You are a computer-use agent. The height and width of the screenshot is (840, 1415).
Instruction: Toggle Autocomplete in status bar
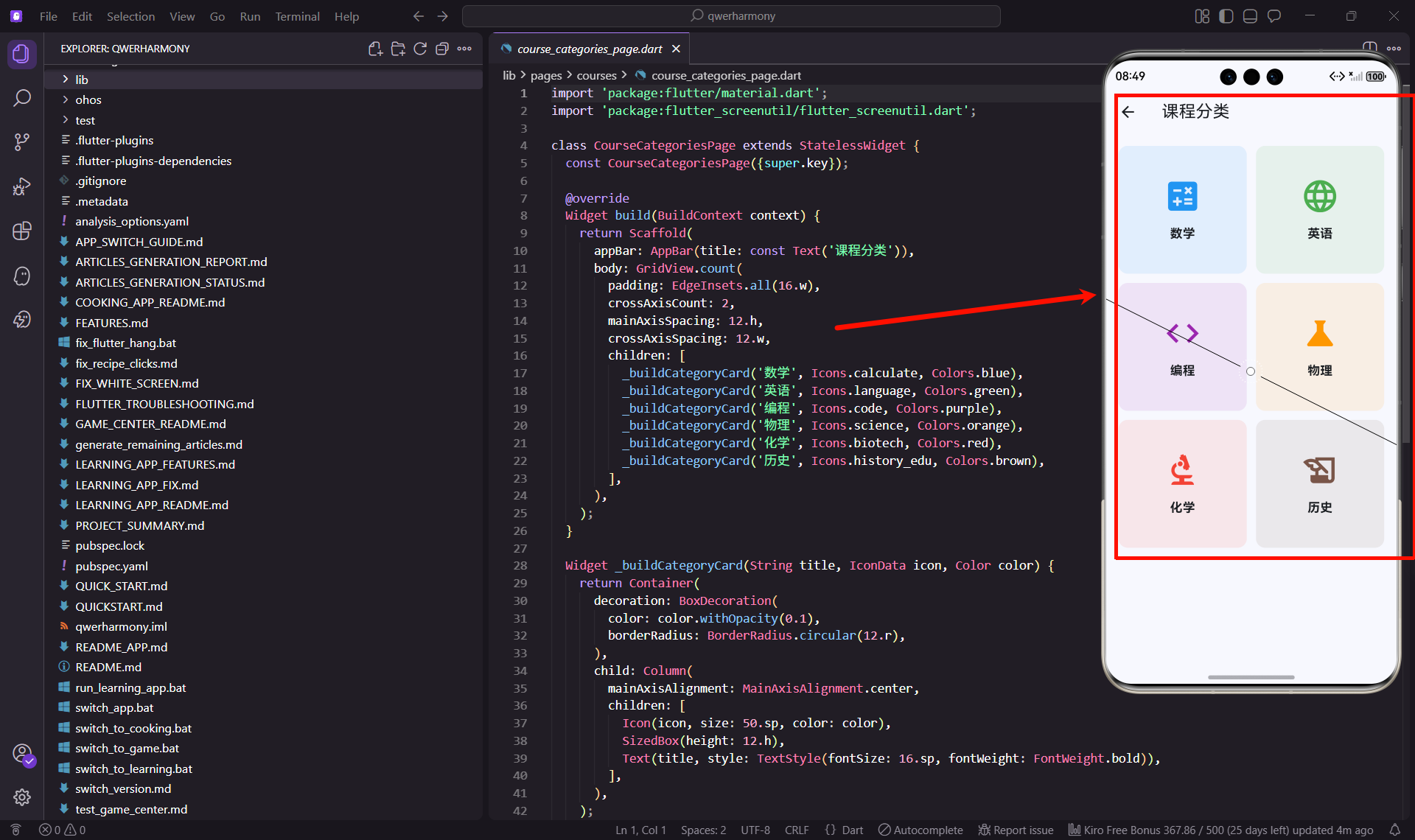tap(920, 830)
